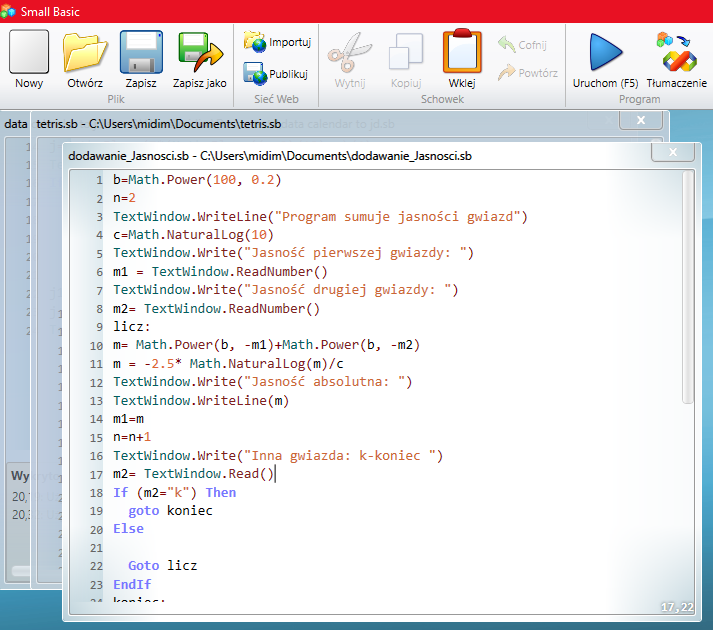Publish program with Publikuj icon
This screenshot has width=713, height=630.
point(276,74)
